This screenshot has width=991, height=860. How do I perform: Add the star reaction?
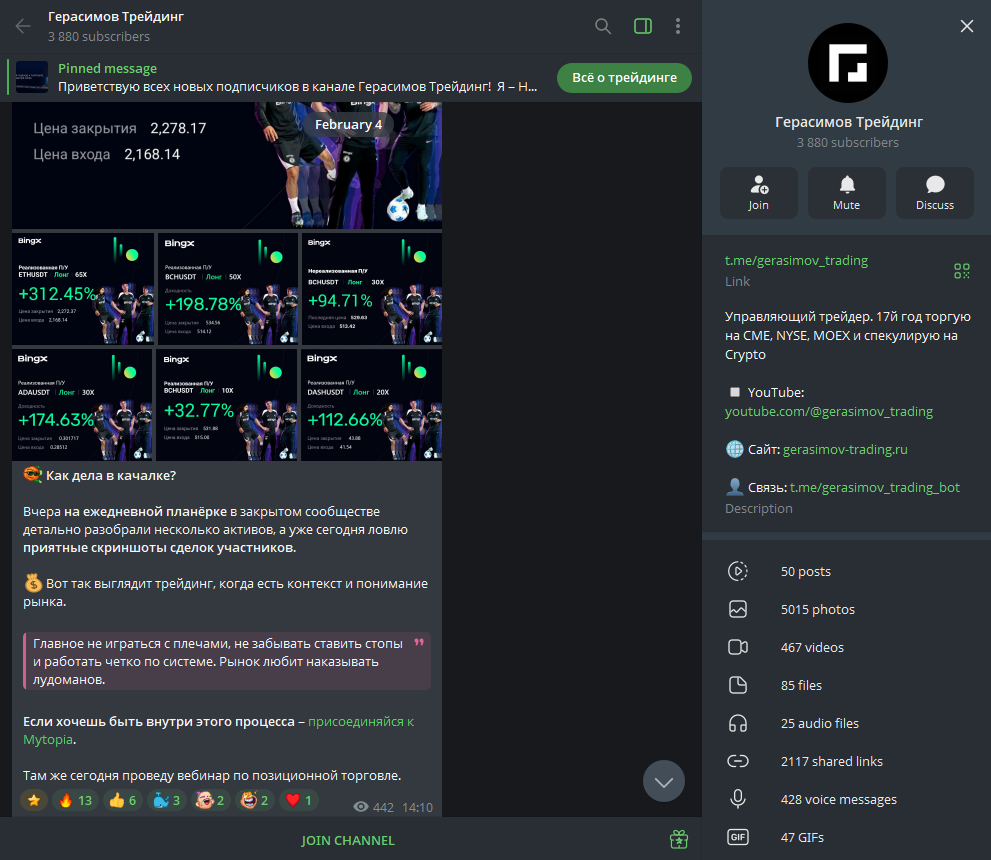[x=34, y=801]
